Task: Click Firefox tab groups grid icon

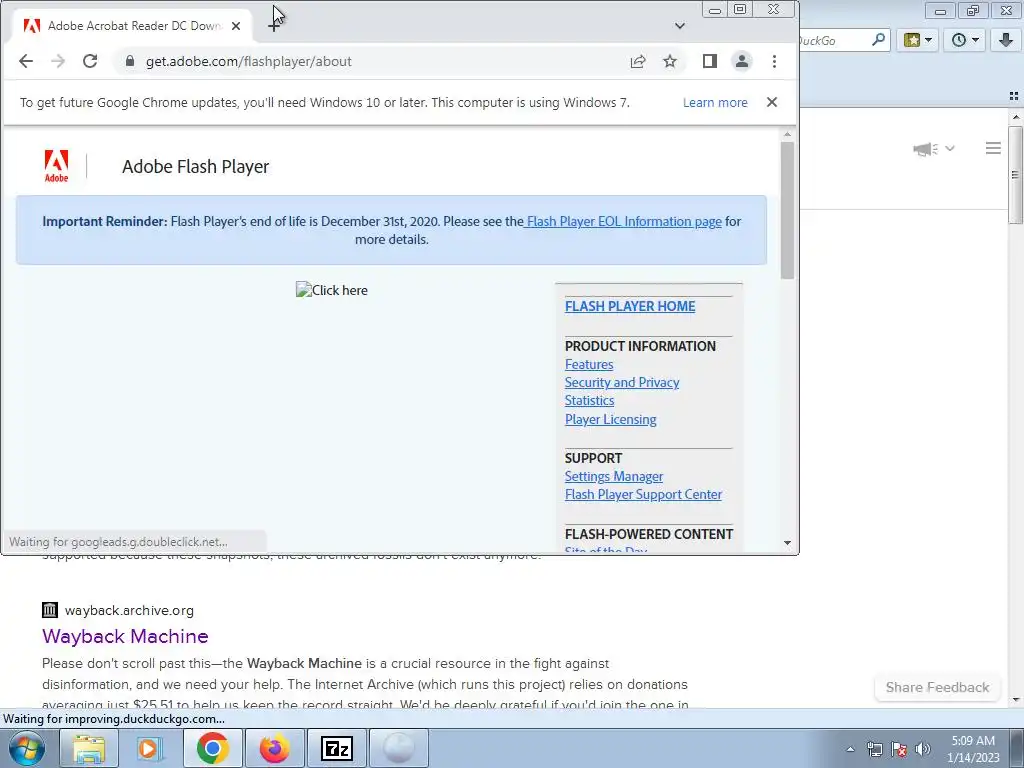Action: (x=1014, y=96)
